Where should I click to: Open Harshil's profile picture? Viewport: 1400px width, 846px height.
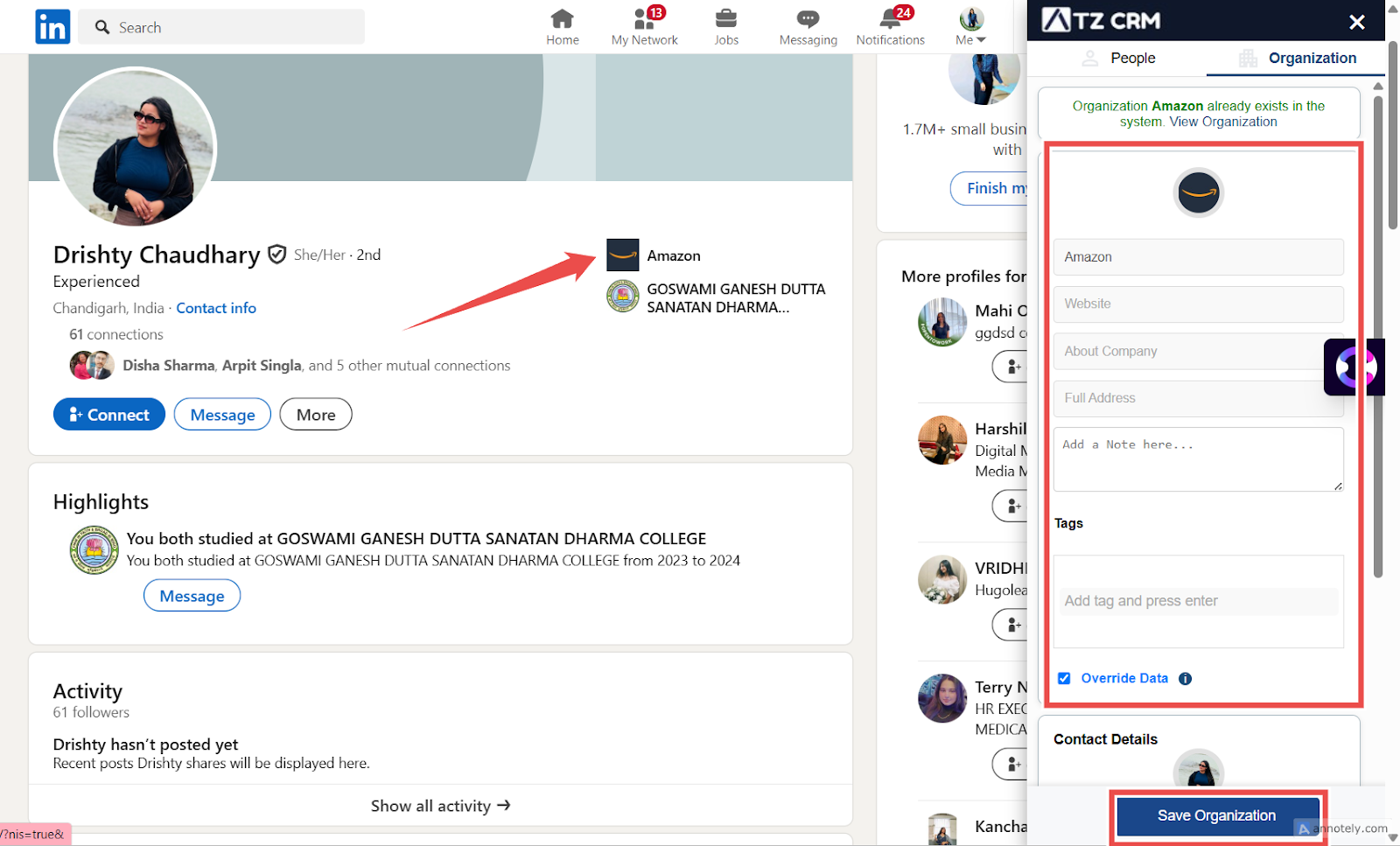pyautogui.click(x=942, y=440)
